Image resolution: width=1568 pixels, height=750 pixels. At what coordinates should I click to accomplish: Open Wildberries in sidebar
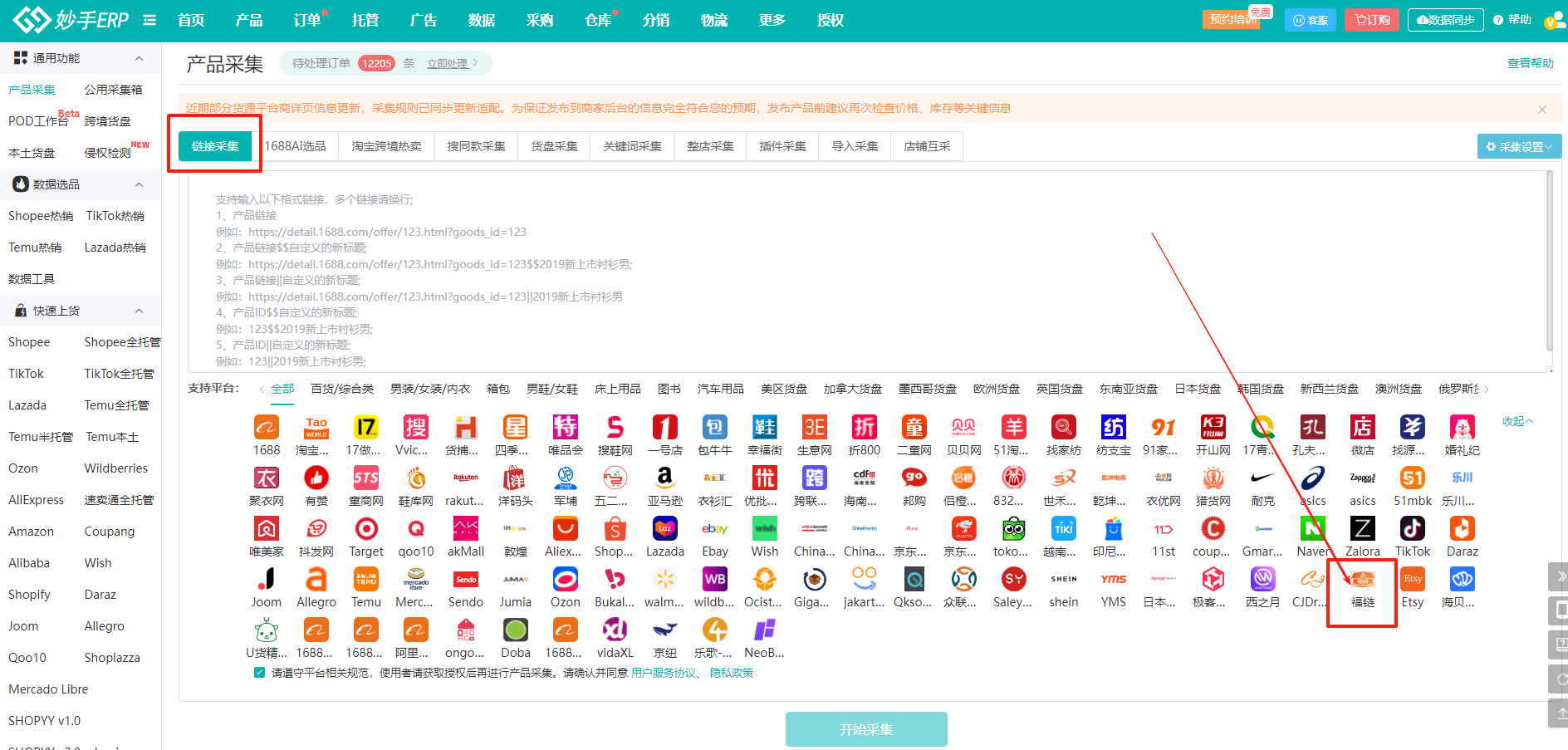point(116,468)
